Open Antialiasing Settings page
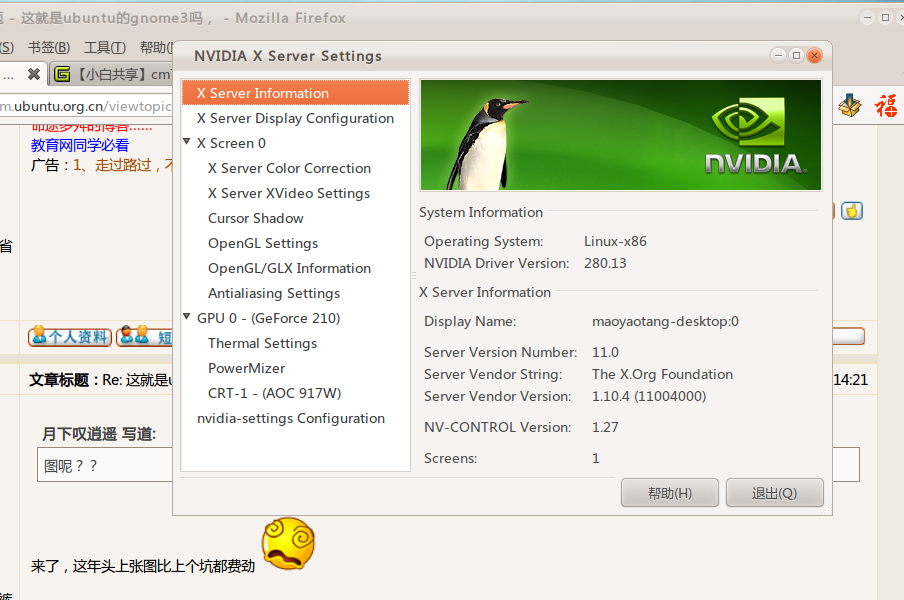The height and width of the screenshot is (600, 904). pyautogui.click(x=274, y=293)
